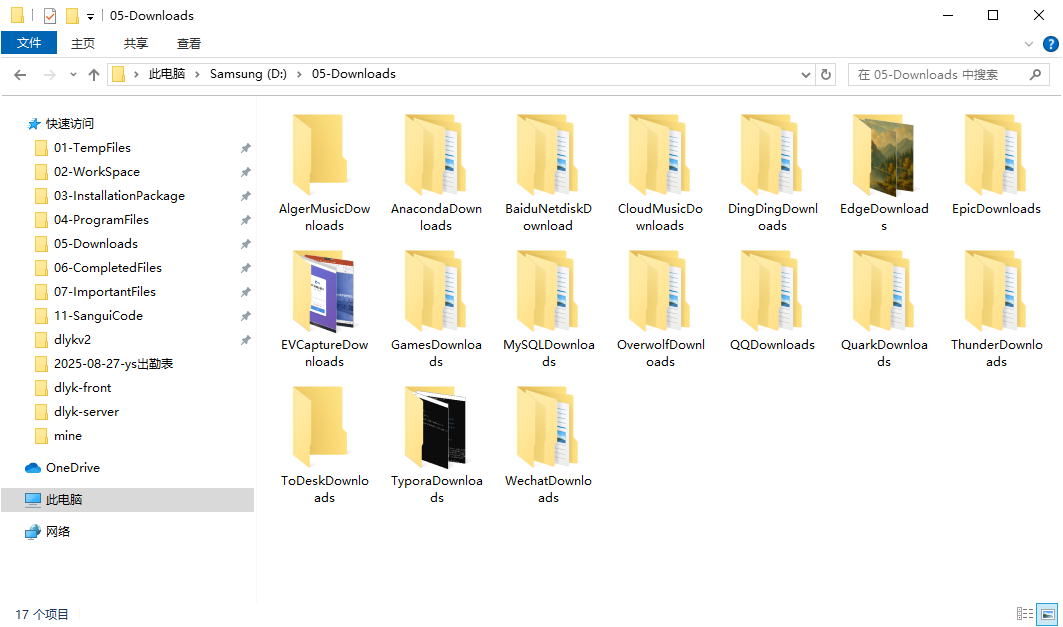Click the Properties quick access toolbar icon
The width and height of the screenshot is (1063, 627).
pos(50,16)
